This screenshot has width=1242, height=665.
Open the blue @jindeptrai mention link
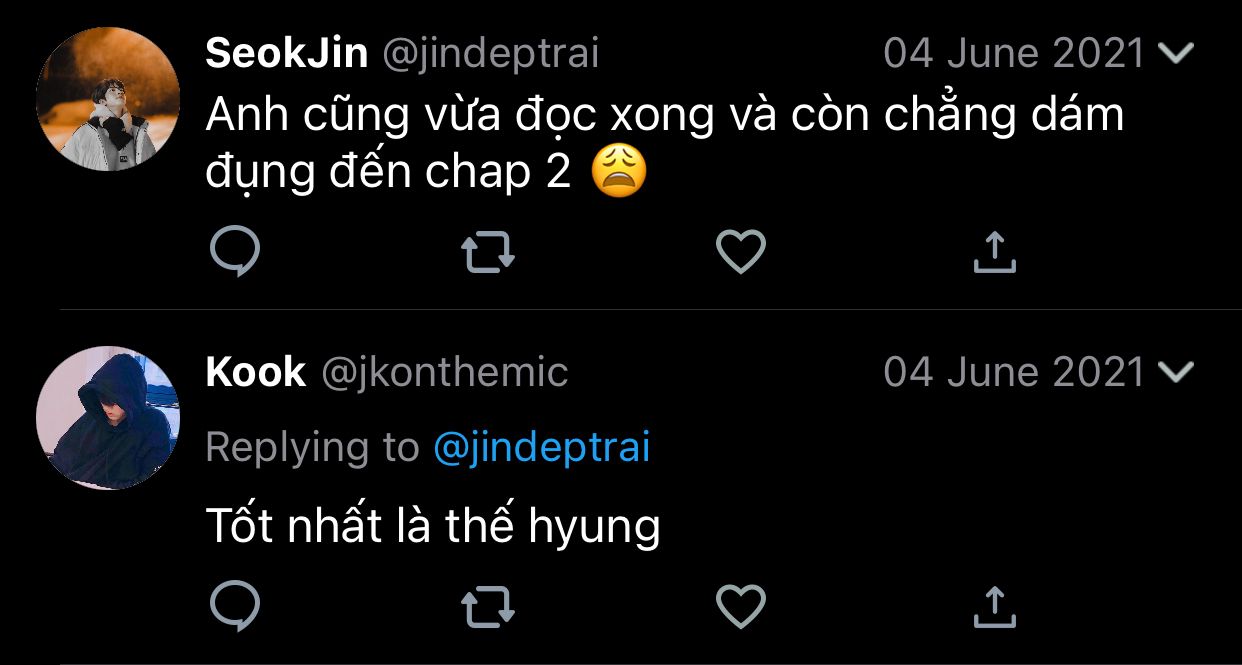pos(541,447)
